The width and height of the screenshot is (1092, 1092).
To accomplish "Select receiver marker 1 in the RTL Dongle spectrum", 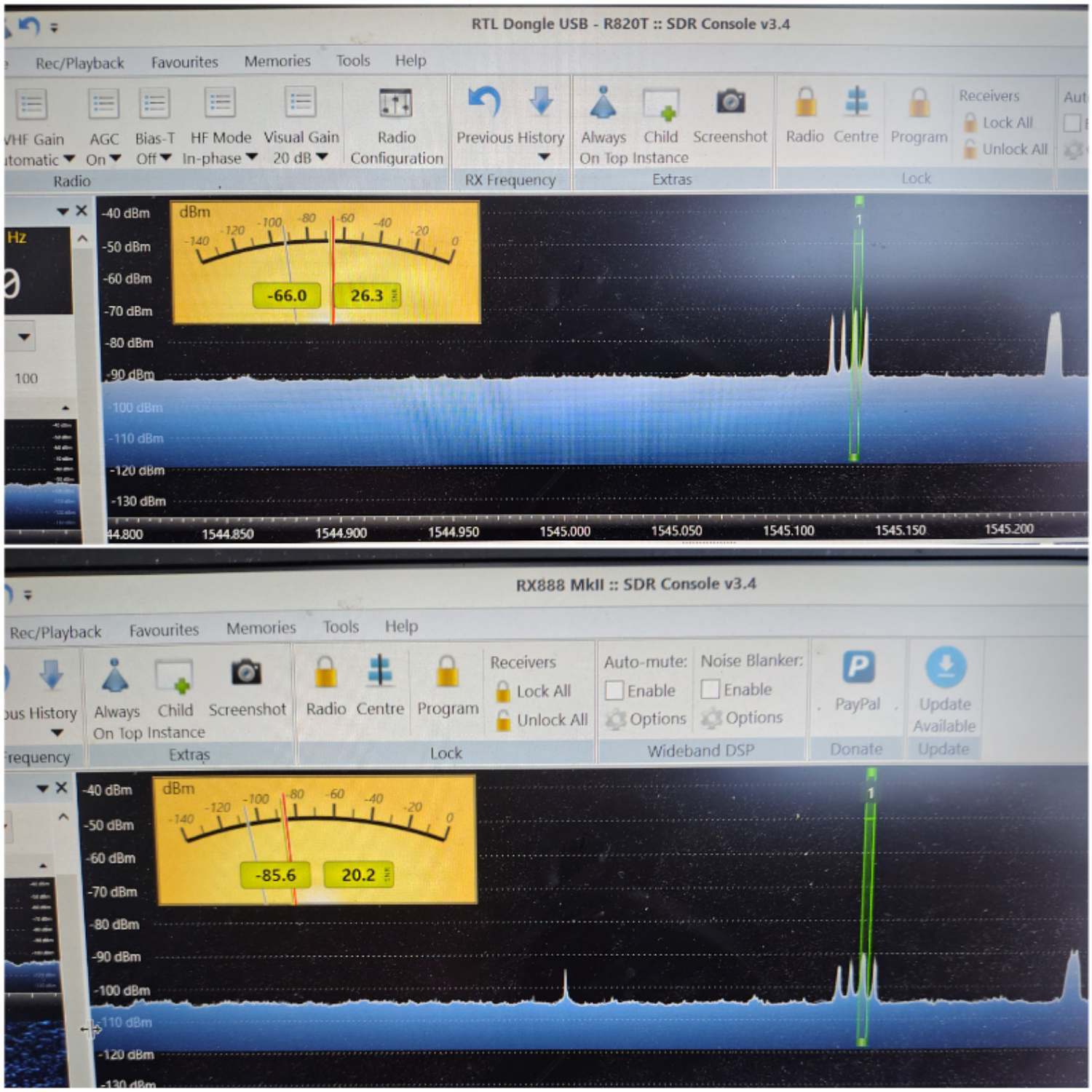I will 859,219.
